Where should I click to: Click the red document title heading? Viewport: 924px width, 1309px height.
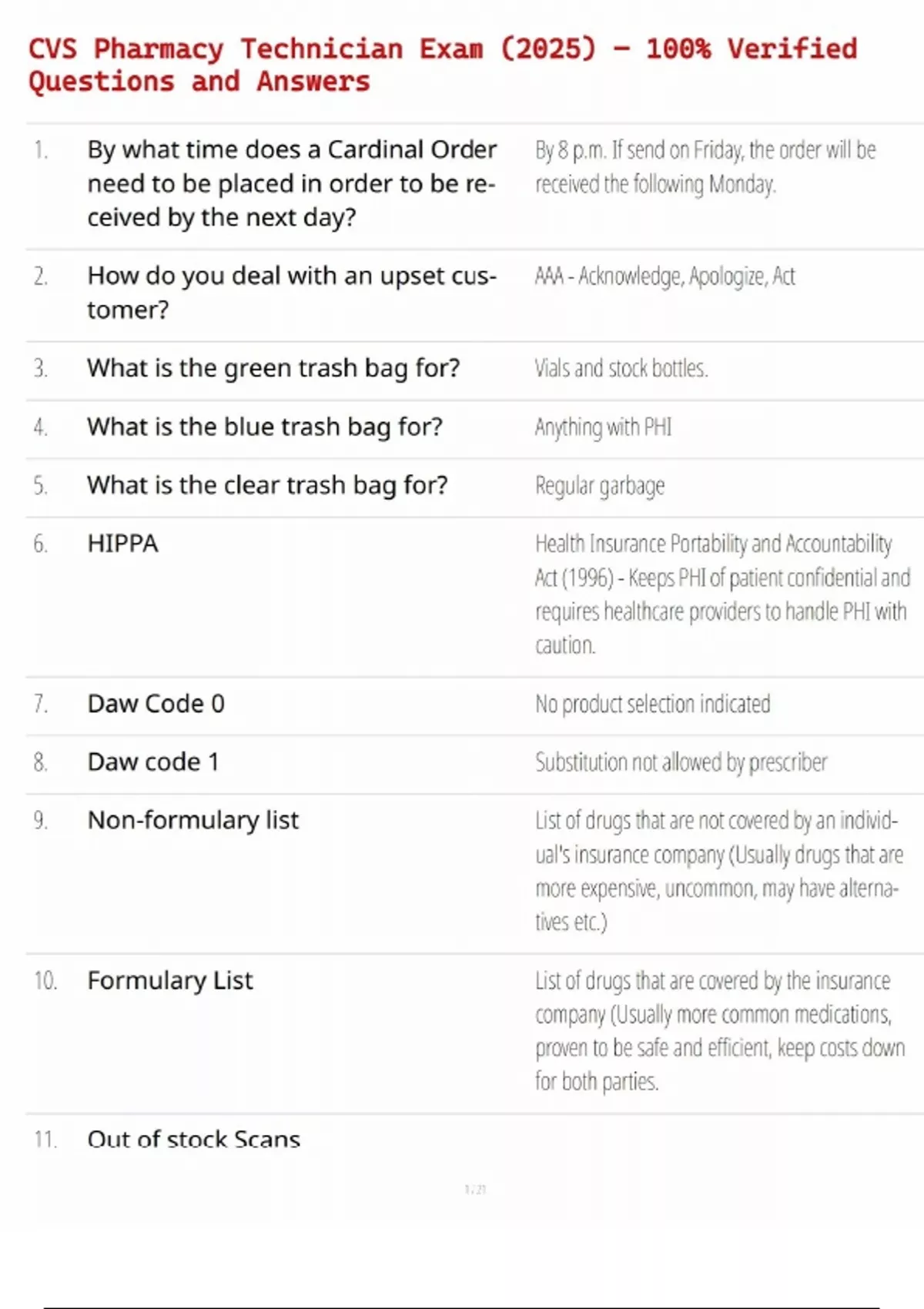point(442,65)
